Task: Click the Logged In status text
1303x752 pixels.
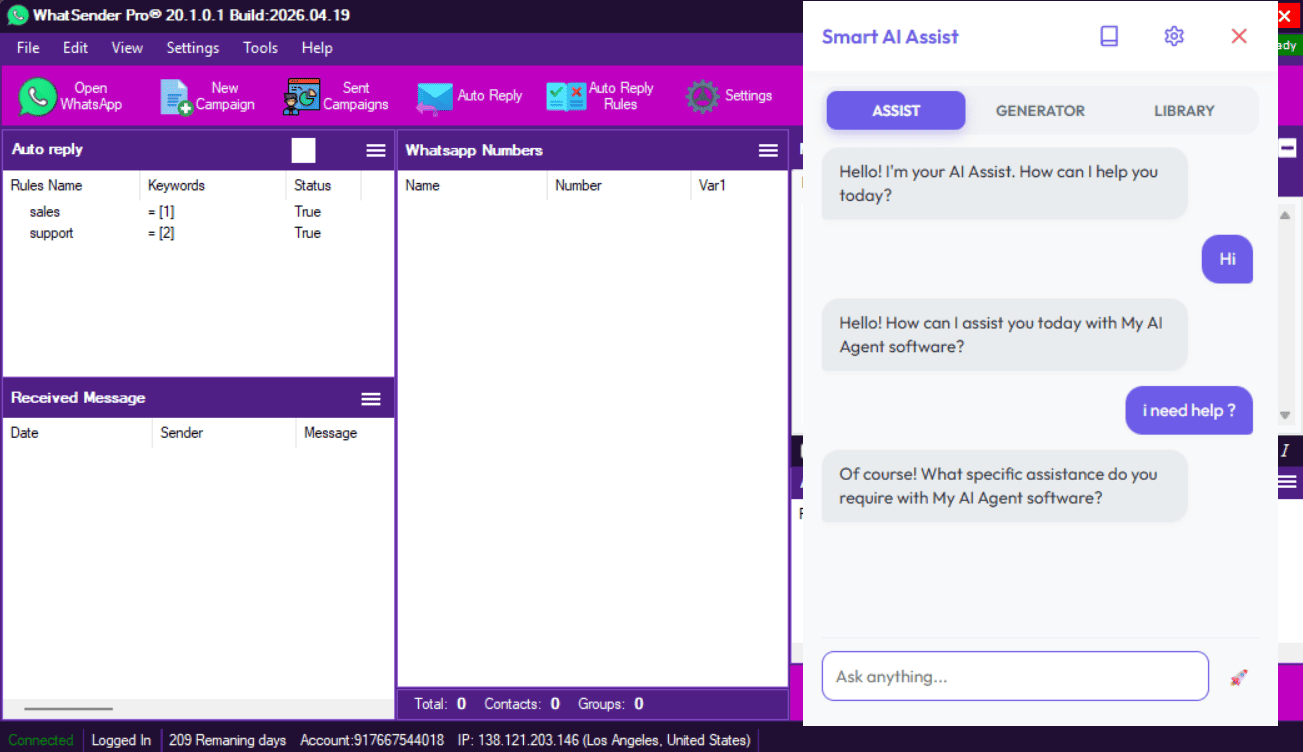Action: (x=121, y=740)
